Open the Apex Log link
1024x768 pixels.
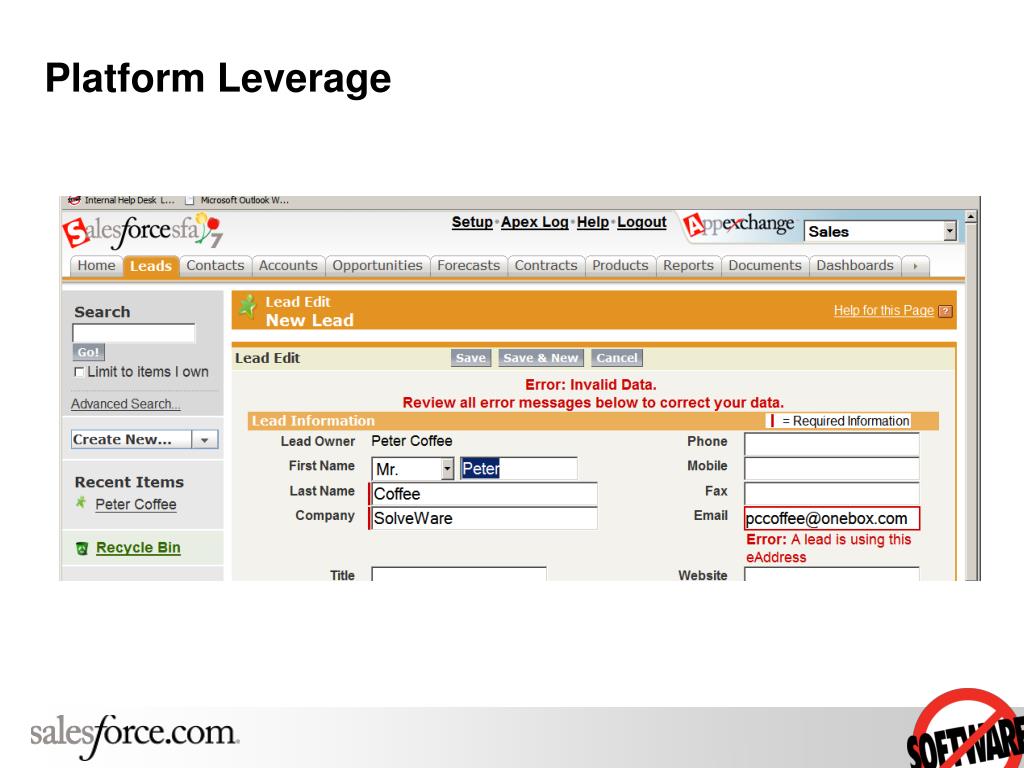[534, 222]
